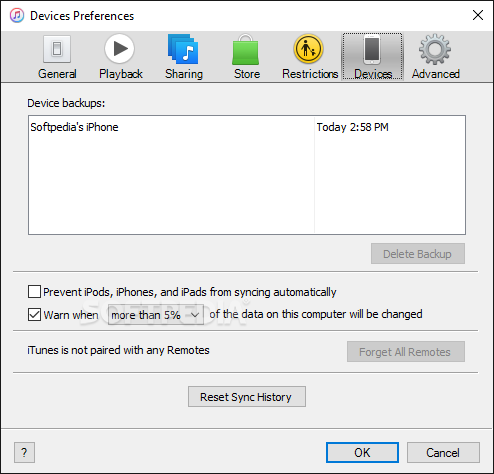This screenshot has height=474, width=494.
Task: Open the General preferences tab
Action: tap(57, 57)
